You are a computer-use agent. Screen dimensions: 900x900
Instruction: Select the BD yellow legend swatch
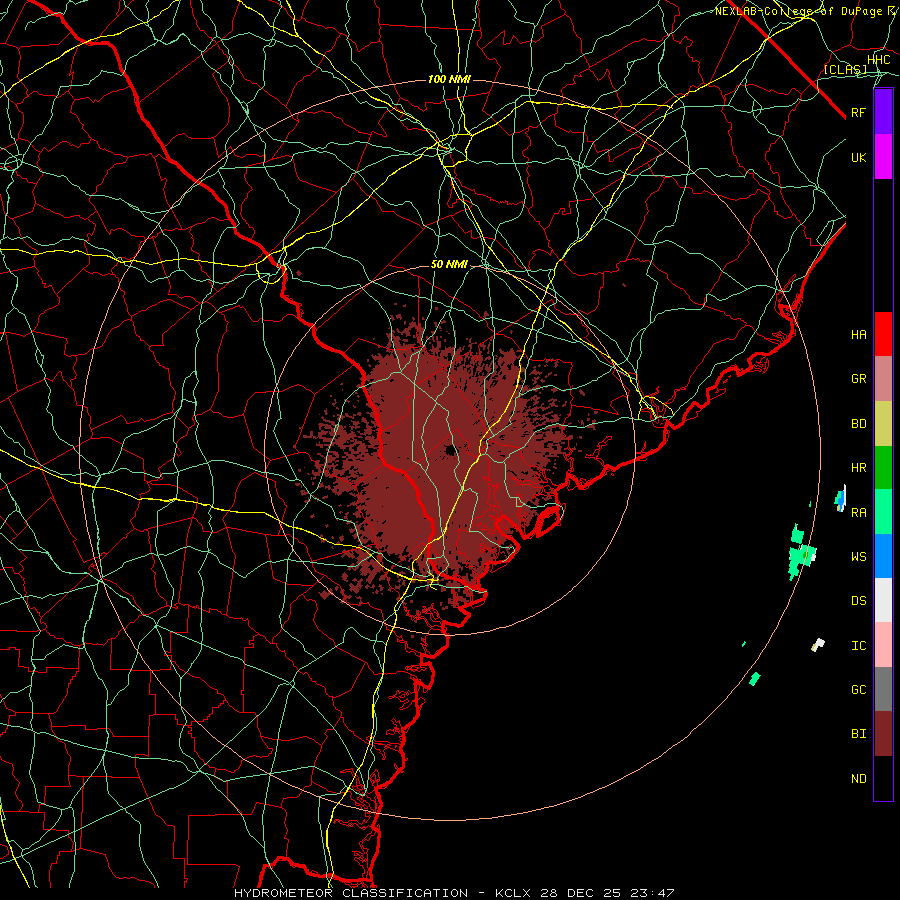(883, 424)
